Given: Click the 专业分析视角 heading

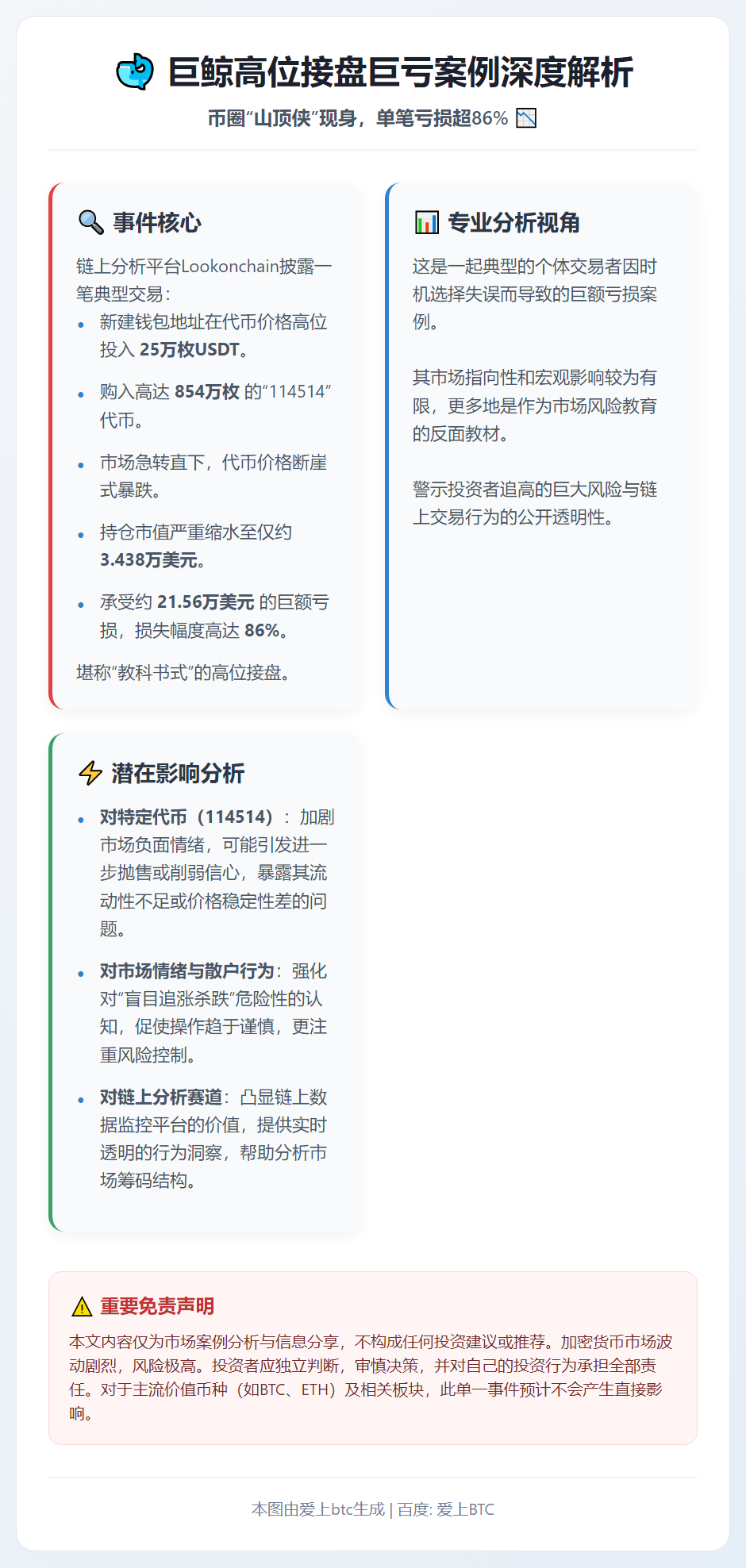Looking at the screenshot, I should point(513,222).
